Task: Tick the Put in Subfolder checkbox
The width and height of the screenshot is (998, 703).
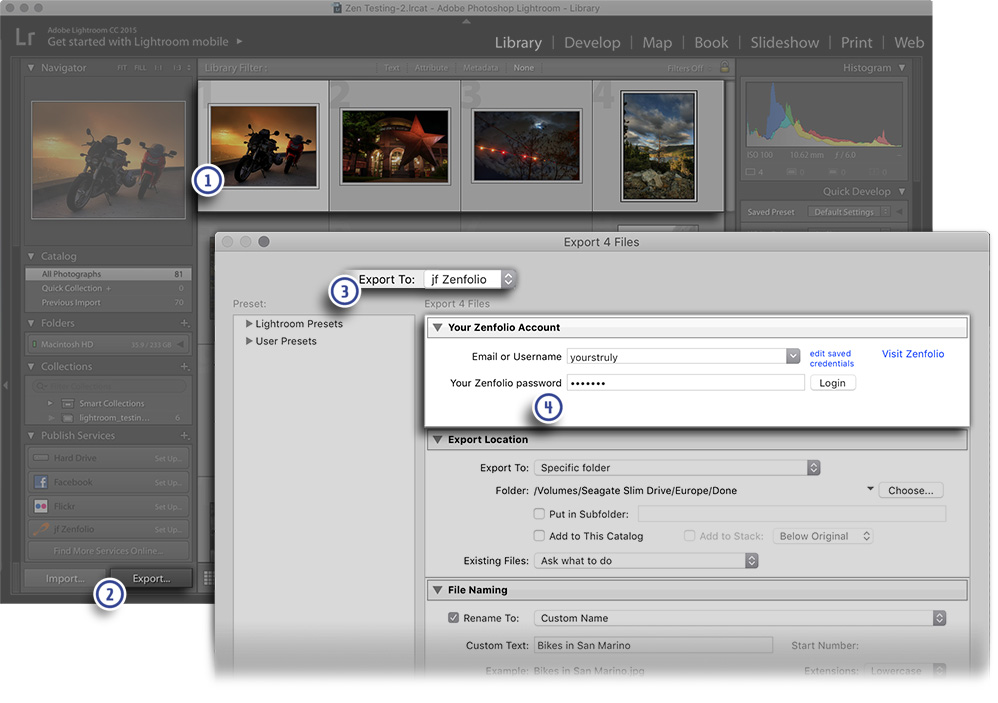Action: (539, 513)
